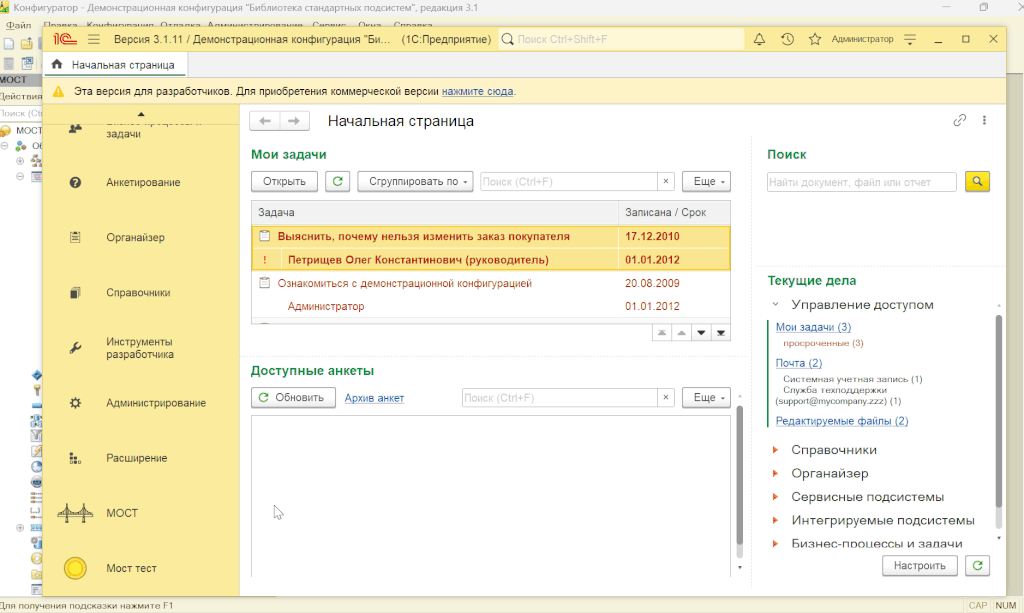Viewport: 1024px width, 613px height.
Task: Click the notifications bell icon
Action: 759,39
